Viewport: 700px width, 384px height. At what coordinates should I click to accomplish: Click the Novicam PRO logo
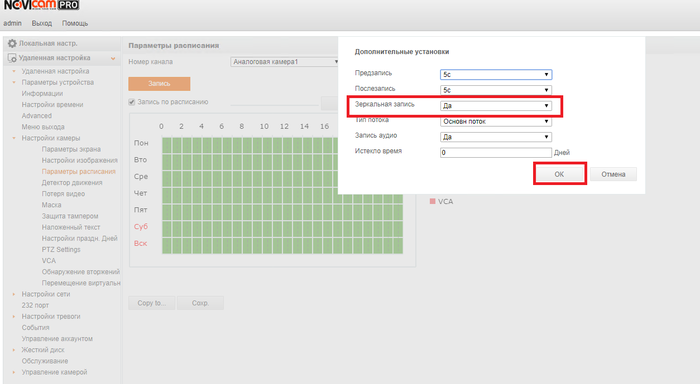(x=41, y=5)
